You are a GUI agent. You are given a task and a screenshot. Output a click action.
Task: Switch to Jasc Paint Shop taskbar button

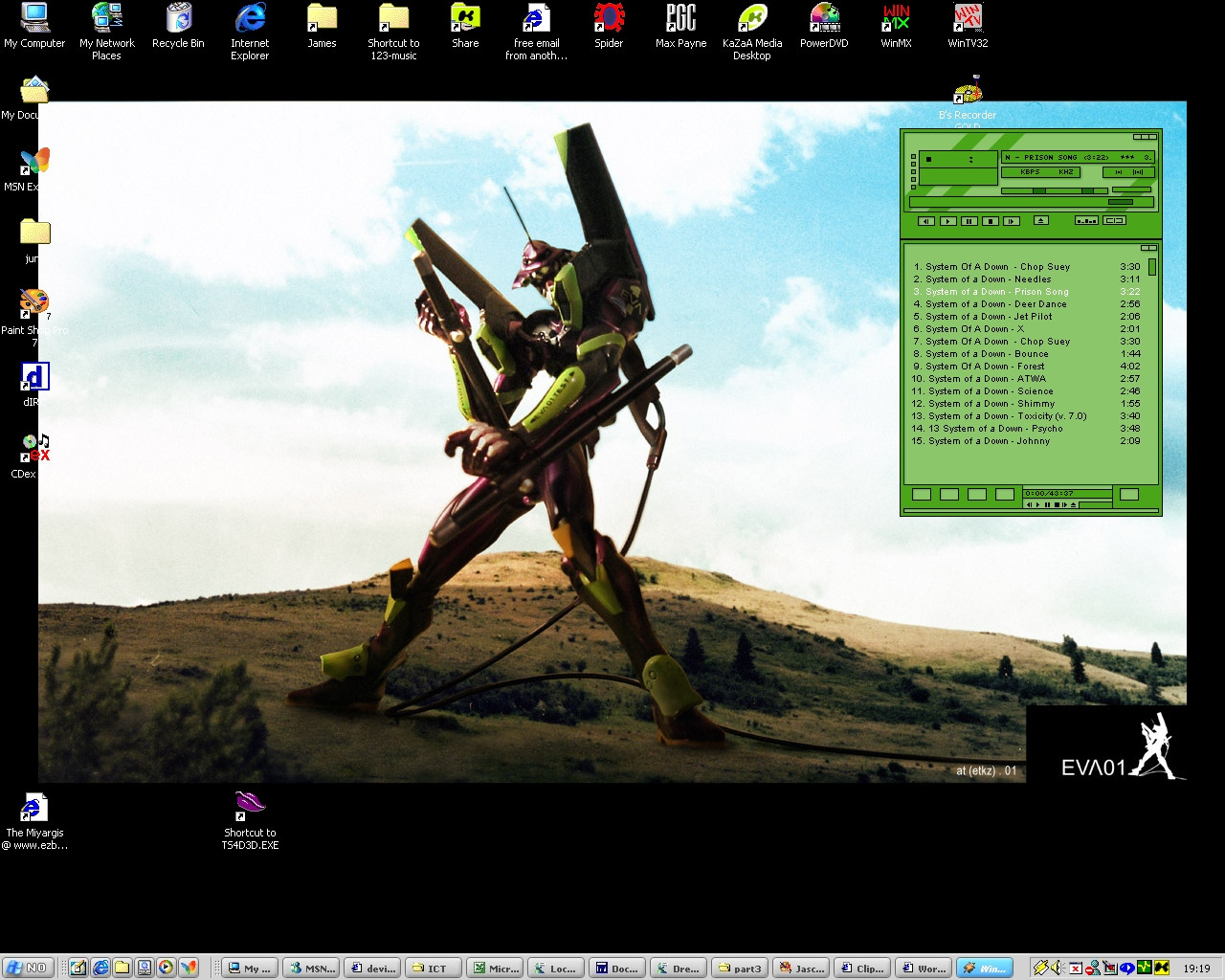point(801,969)
